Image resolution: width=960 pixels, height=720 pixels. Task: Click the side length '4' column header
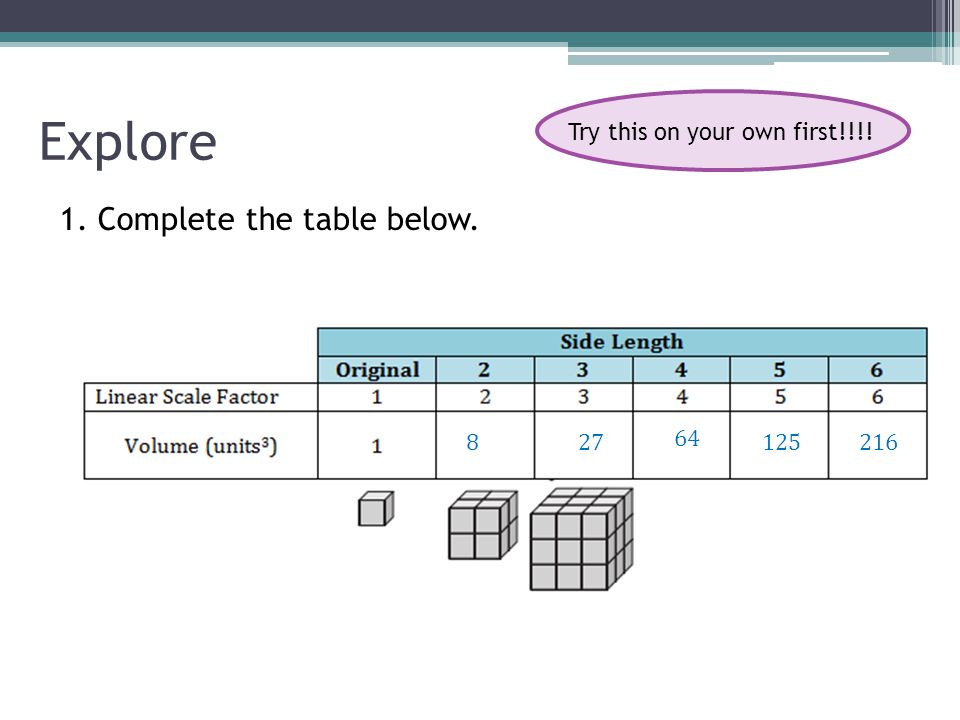point(681,370)
